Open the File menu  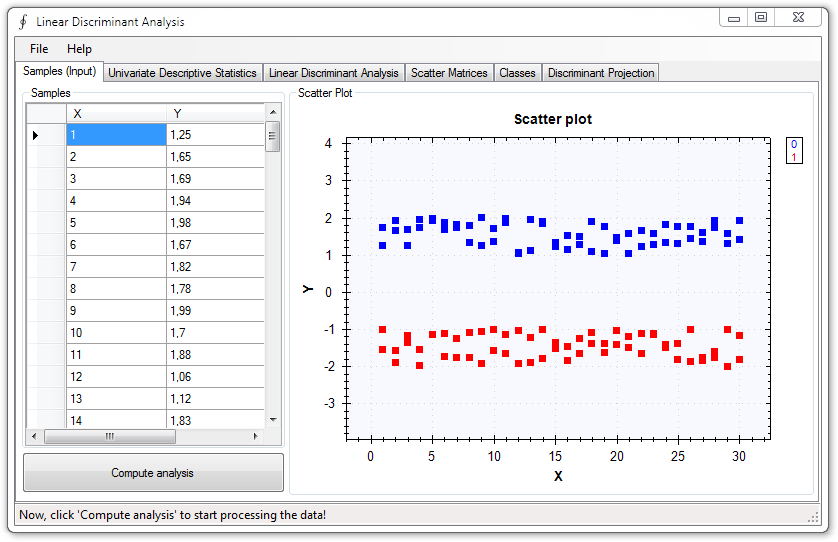(39, 49)
